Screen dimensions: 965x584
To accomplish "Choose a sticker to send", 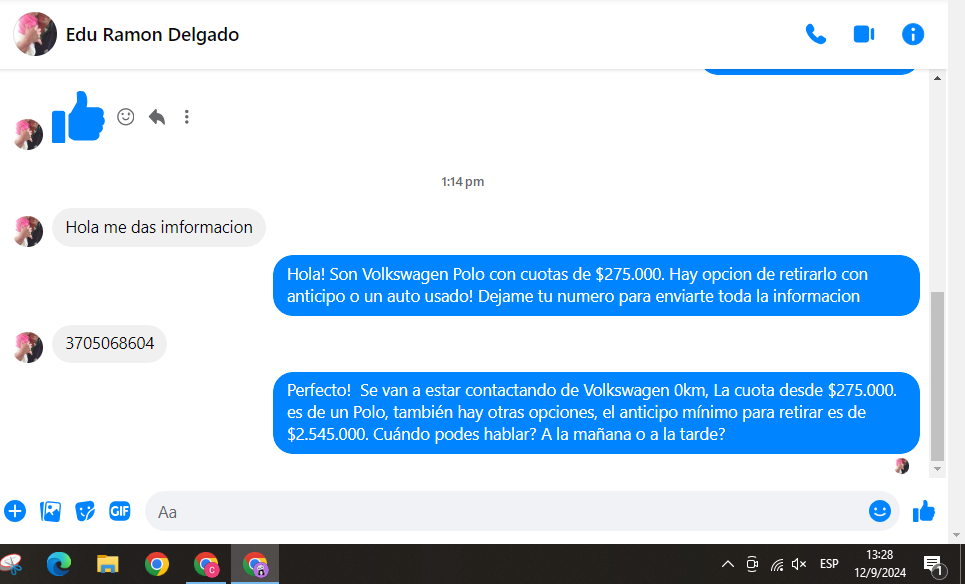I will pos(85,511).
